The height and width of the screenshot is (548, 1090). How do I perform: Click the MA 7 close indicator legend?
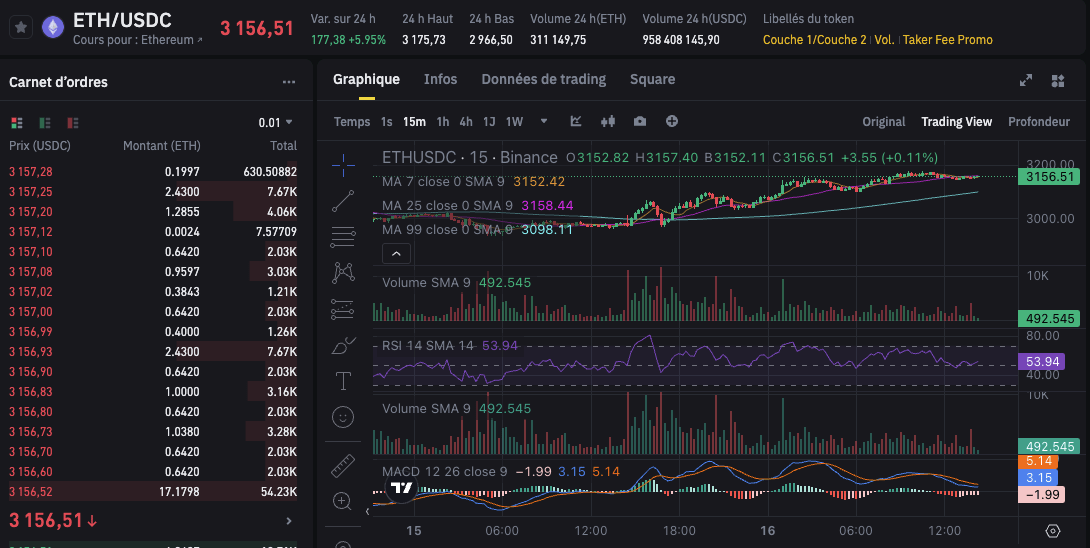[x=443, y=182]
